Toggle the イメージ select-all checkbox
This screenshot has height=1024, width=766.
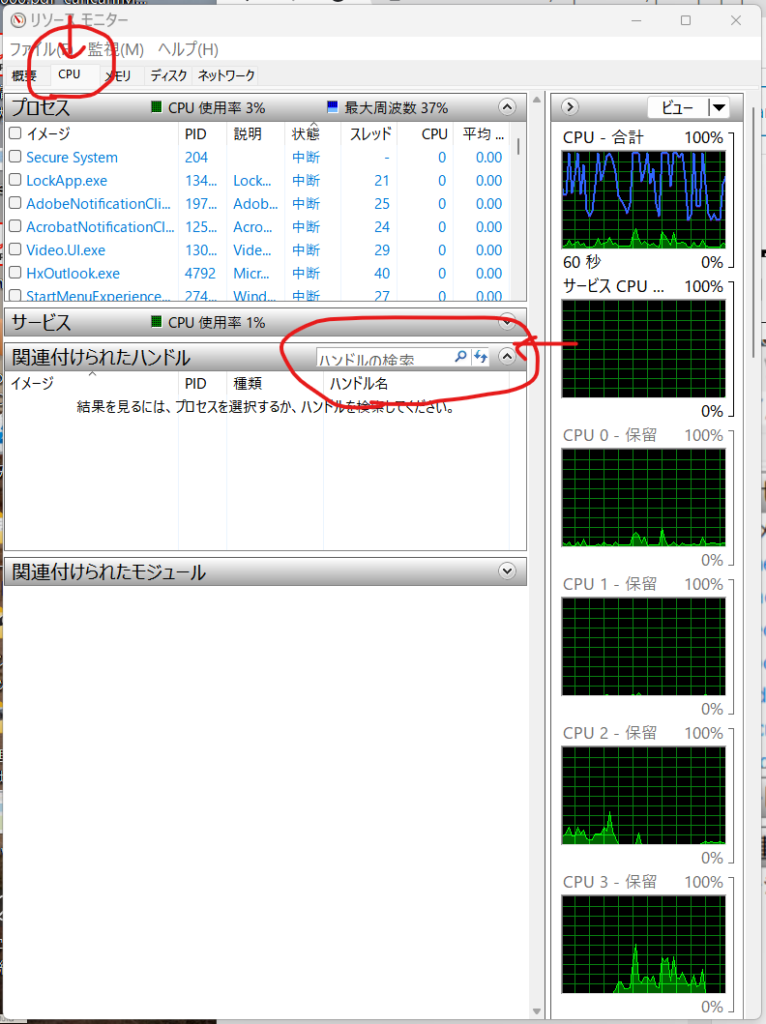15,134
